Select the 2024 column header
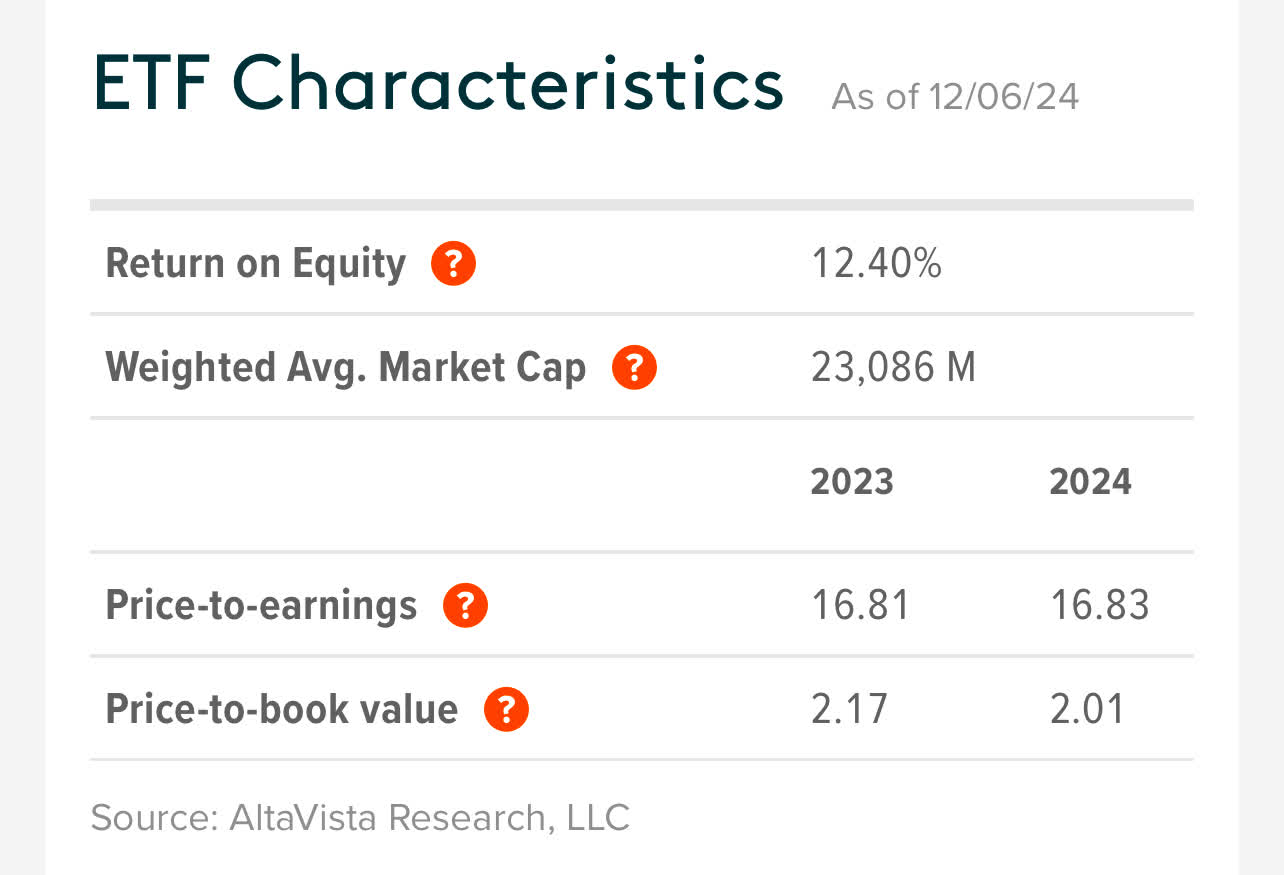Image resolution: width=1284 pixels, height=875 pixels. coord(1090,481)
